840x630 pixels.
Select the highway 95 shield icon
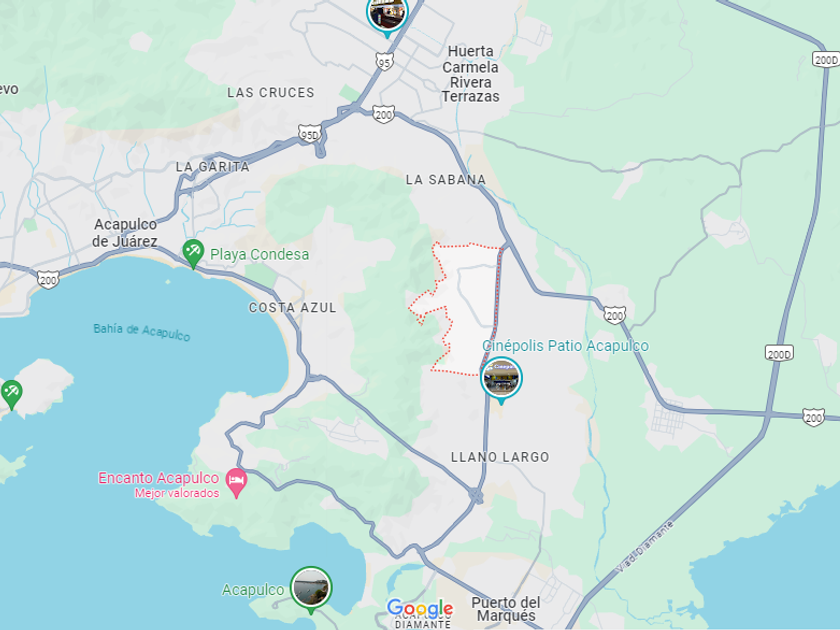click(x=384, y=62)
